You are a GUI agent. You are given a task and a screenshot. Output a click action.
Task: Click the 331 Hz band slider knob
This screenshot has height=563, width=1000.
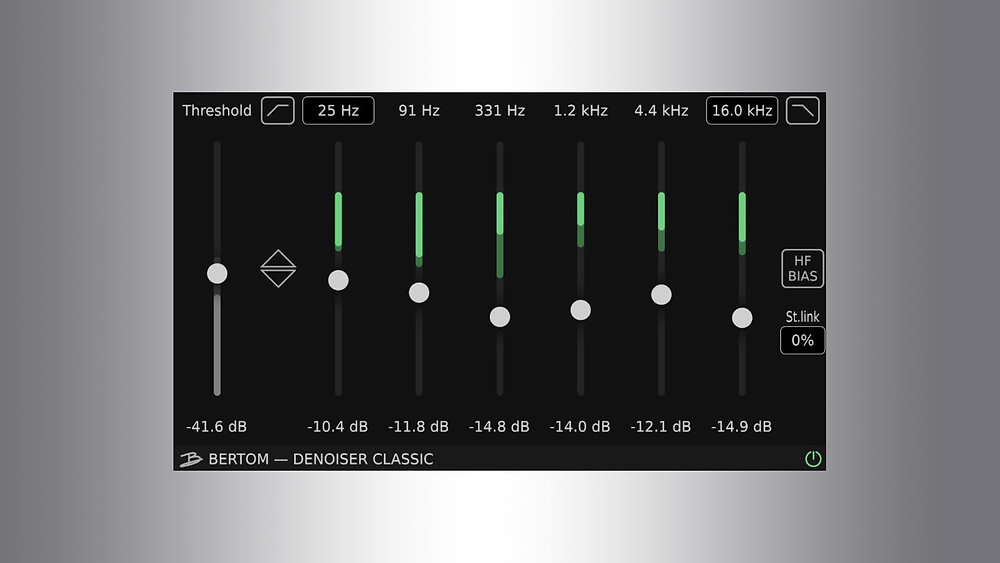click(499, 317)
